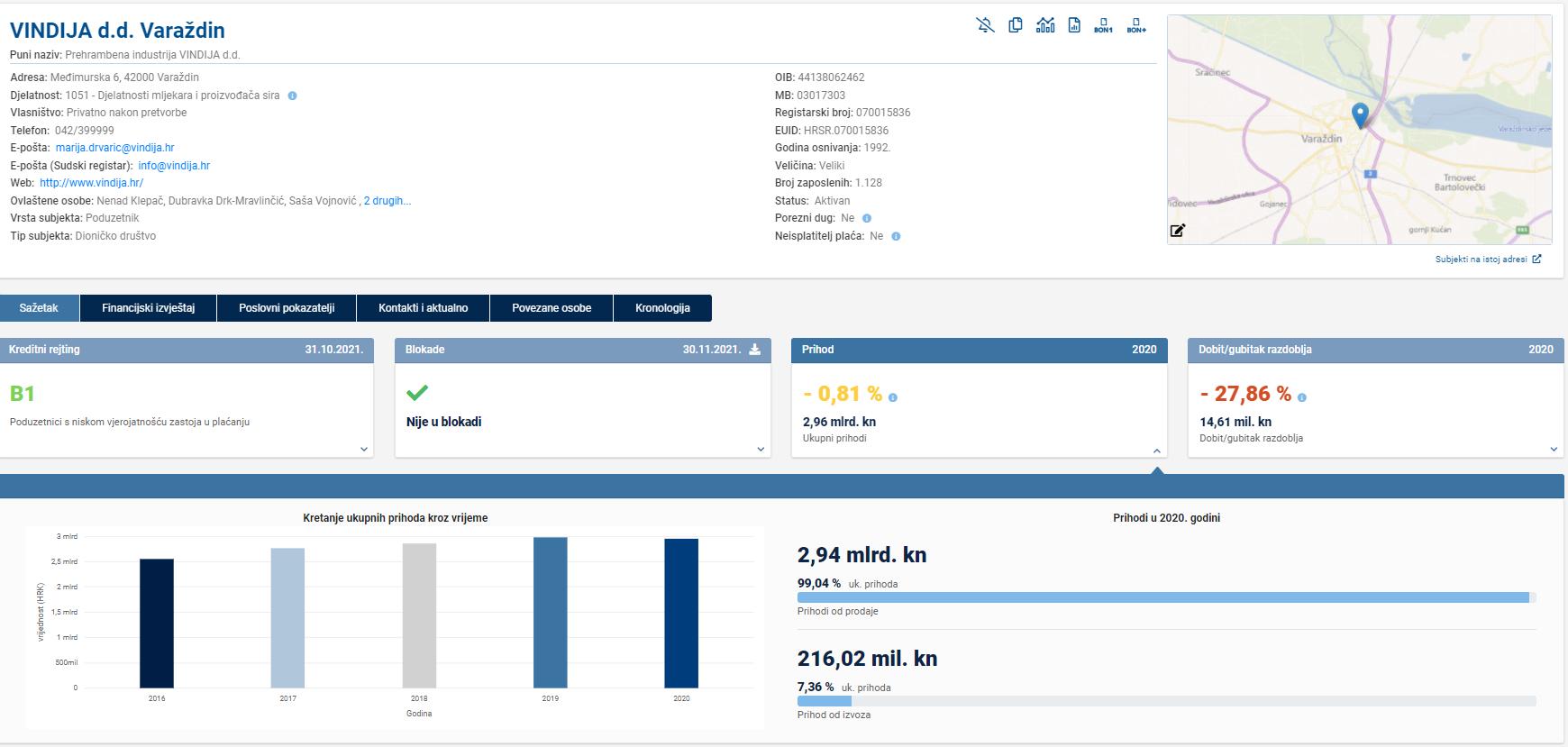Screen dimensions: 1568x747
Task: Click the OIB number 44138062462
Action: coord(831,77)
